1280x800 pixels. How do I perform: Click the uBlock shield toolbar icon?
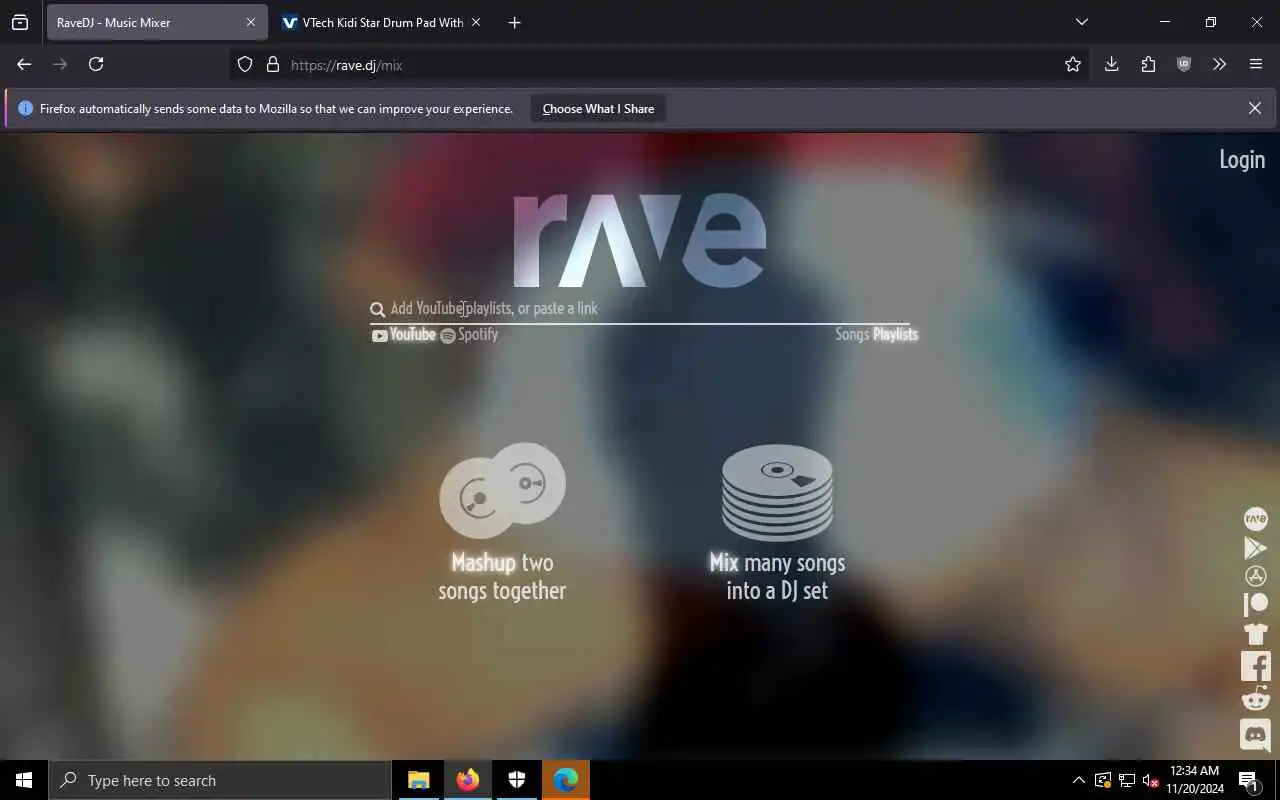(1184, 64)
